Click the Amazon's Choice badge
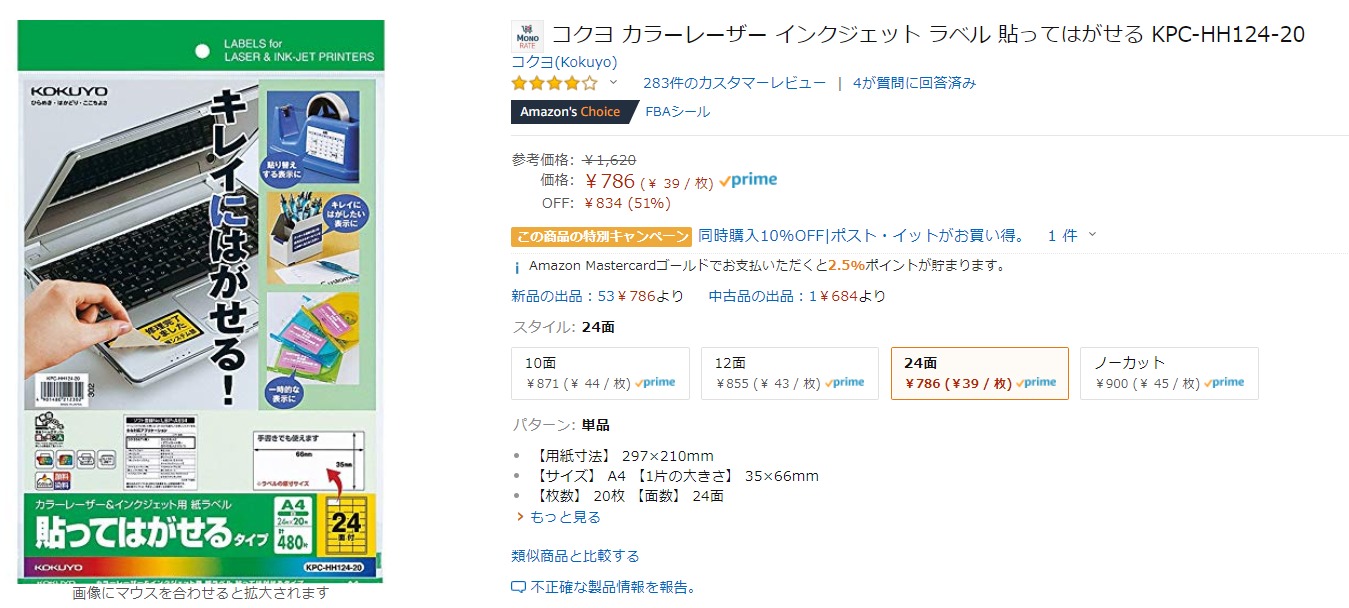 click(x=570, y=112)
